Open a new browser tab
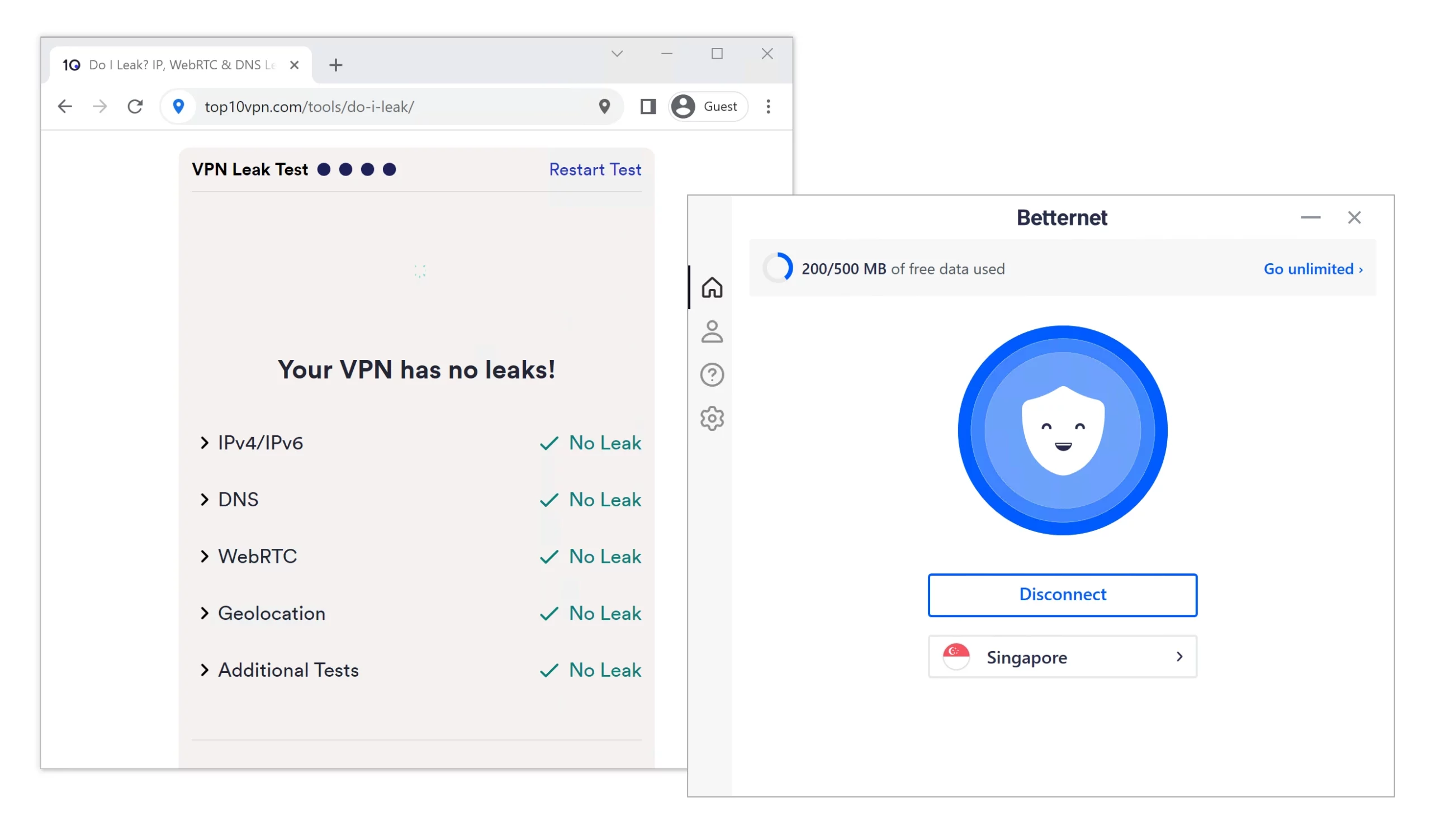Viewport: 1431px width, 840px height. [x=336, y=64]
